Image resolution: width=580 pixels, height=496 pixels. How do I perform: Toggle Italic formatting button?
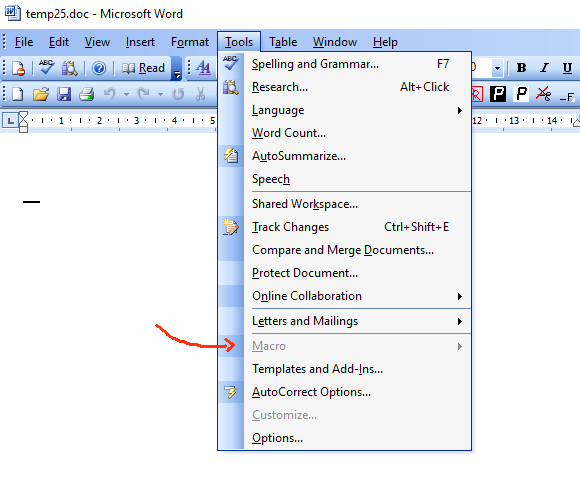tap(544, 68)
